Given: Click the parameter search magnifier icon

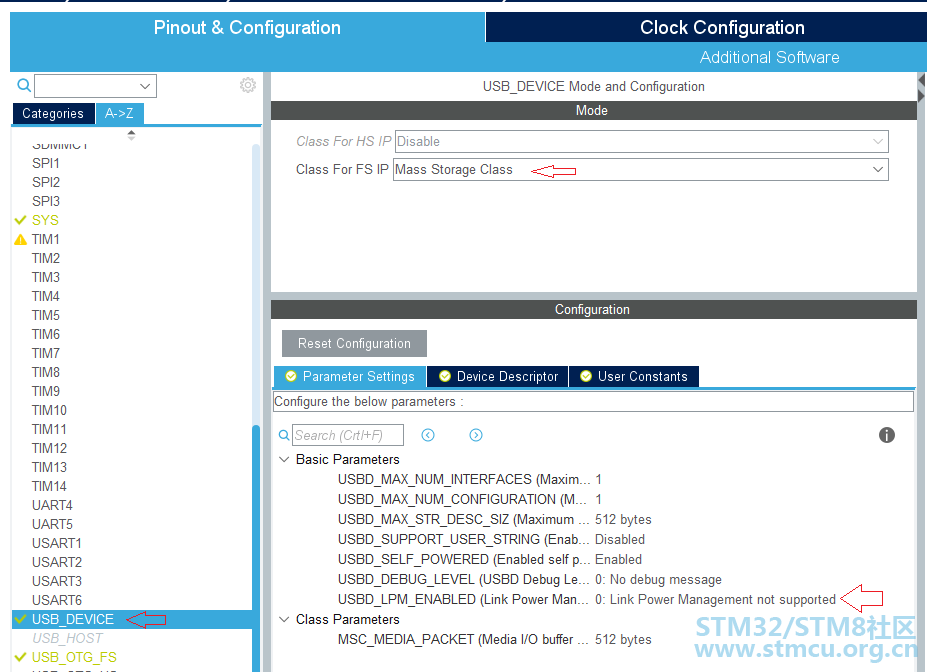Looking at the screenshot, I should [284, 435].
